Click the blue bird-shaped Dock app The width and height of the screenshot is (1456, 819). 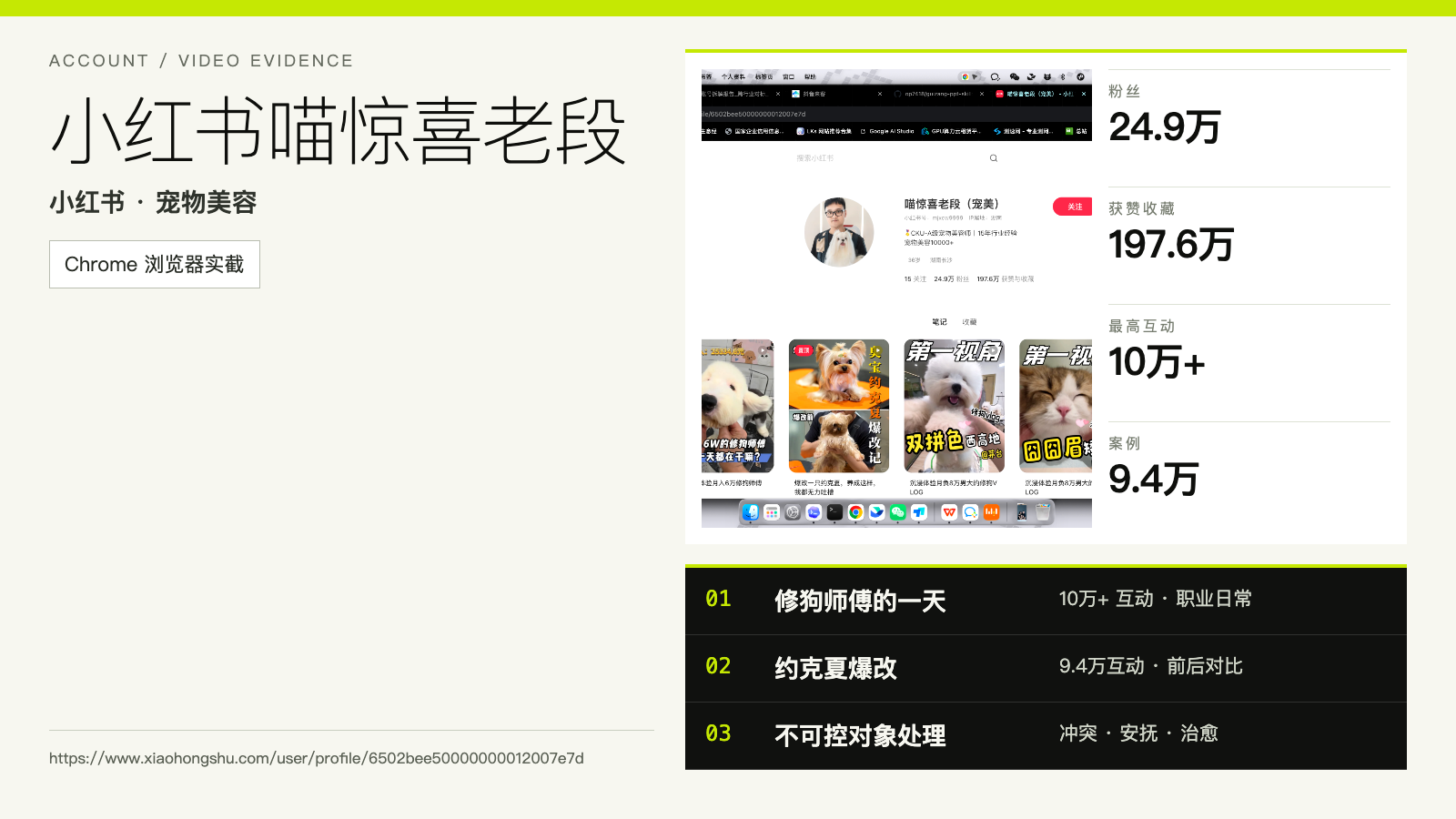tap(877, 512)
